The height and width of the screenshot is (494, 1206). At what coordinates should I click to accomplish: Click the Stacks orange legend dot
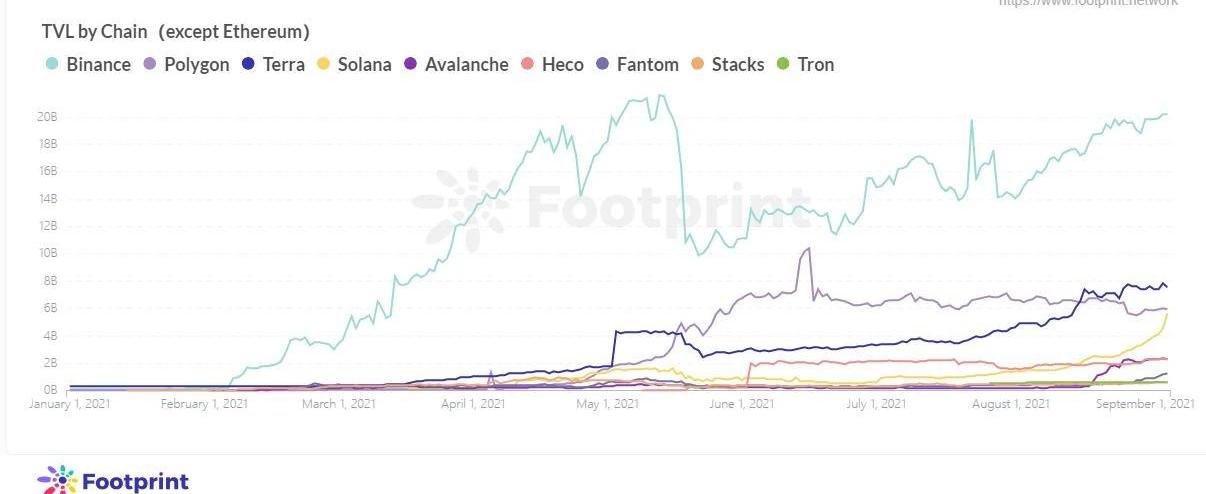point(697,65)
